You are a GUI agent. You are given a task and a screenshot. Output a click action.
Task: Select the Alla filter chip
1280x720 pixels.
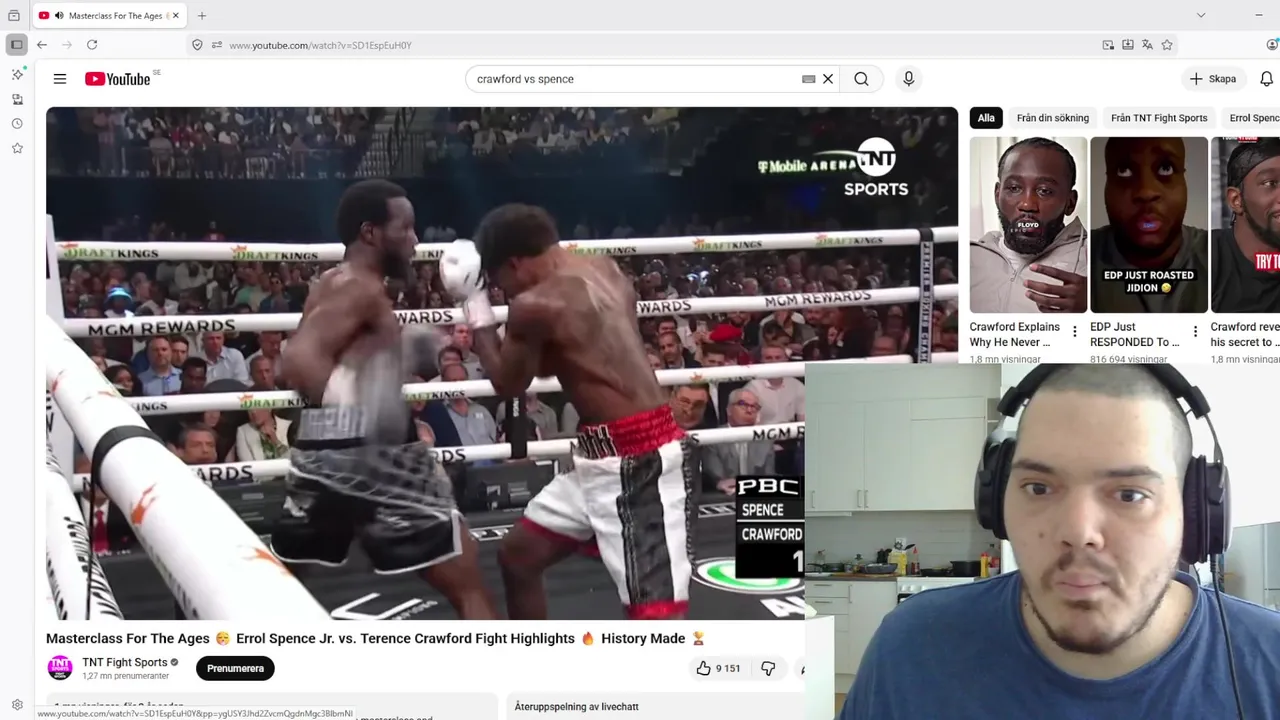[986, 118]
